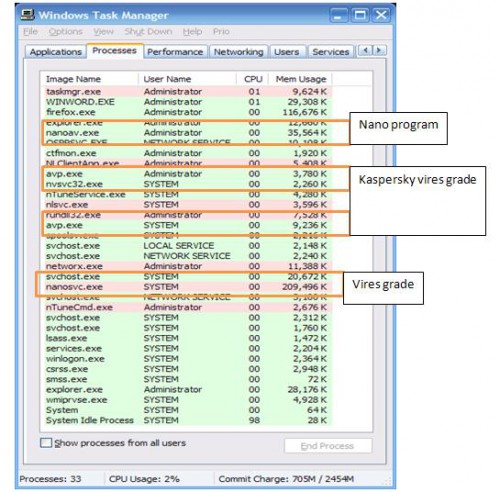Viewport: 500px width, 492px height.
Task: Click the Task Manager title bar icon
Action: tap(28, 15)
